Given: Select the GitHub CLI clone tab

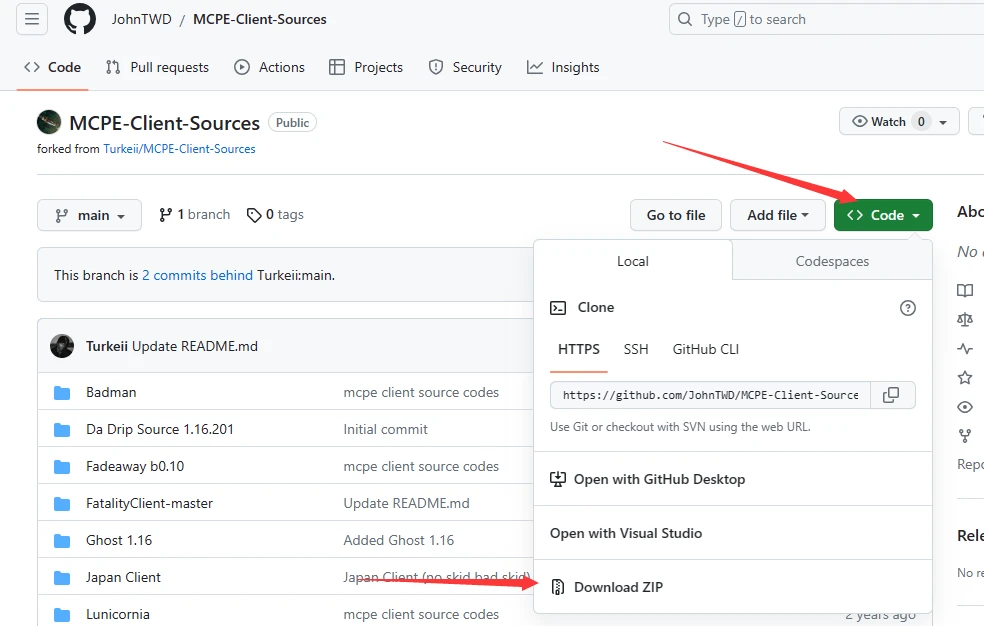Looking at the screenshot, I should 706,349.
